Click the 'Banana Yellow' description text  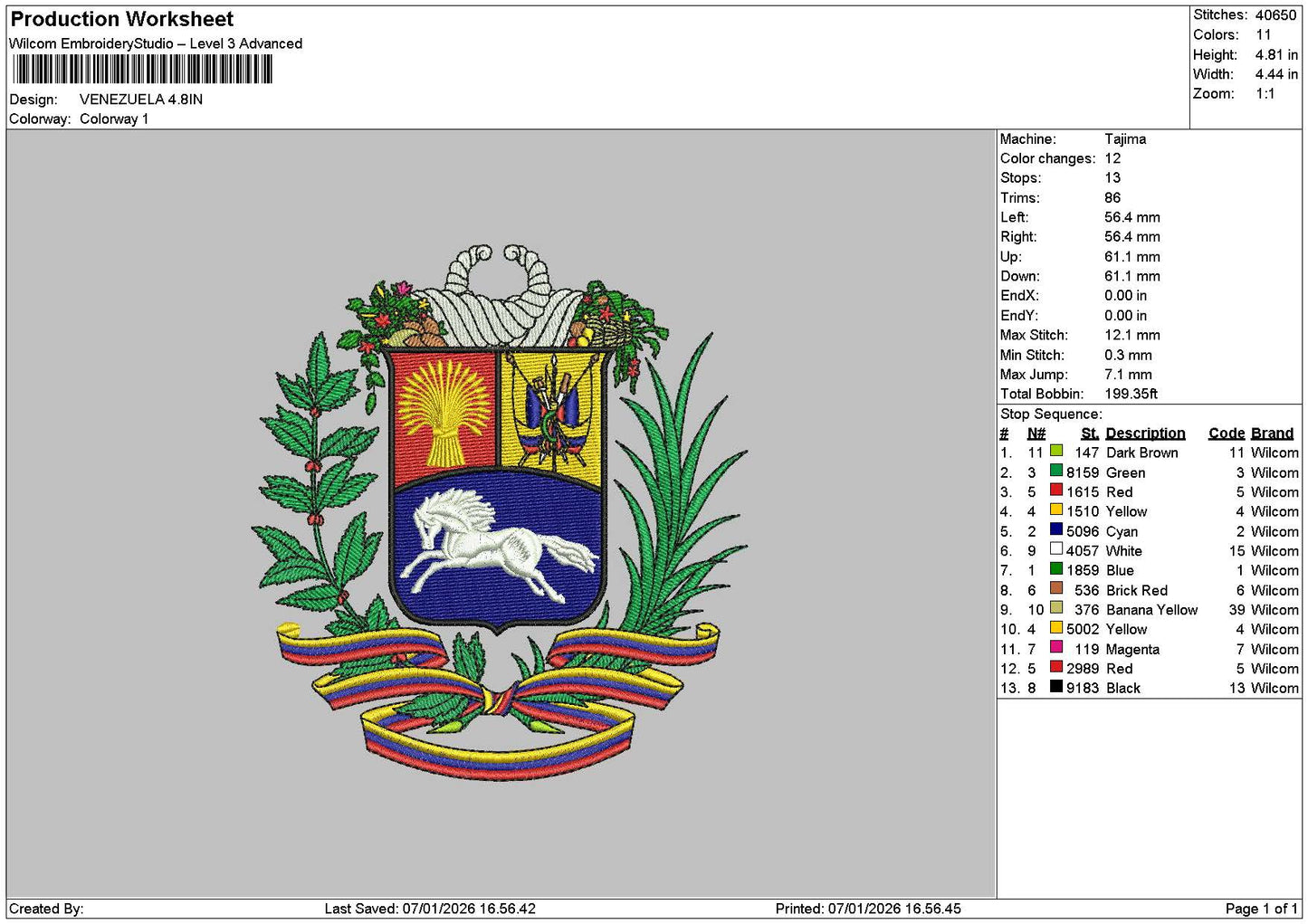1152,610
